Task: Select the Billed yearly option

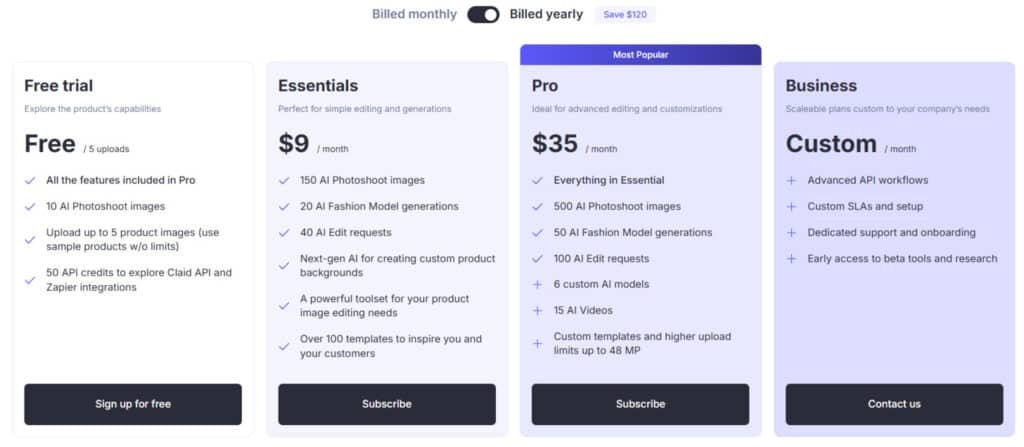Action: tap(546, 15)
